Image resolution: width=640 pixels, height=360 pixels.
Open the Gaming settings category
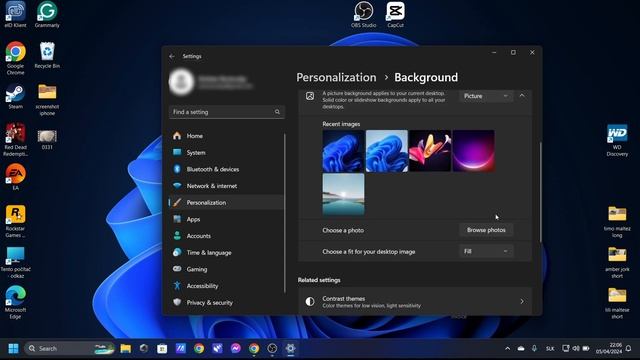227,269
